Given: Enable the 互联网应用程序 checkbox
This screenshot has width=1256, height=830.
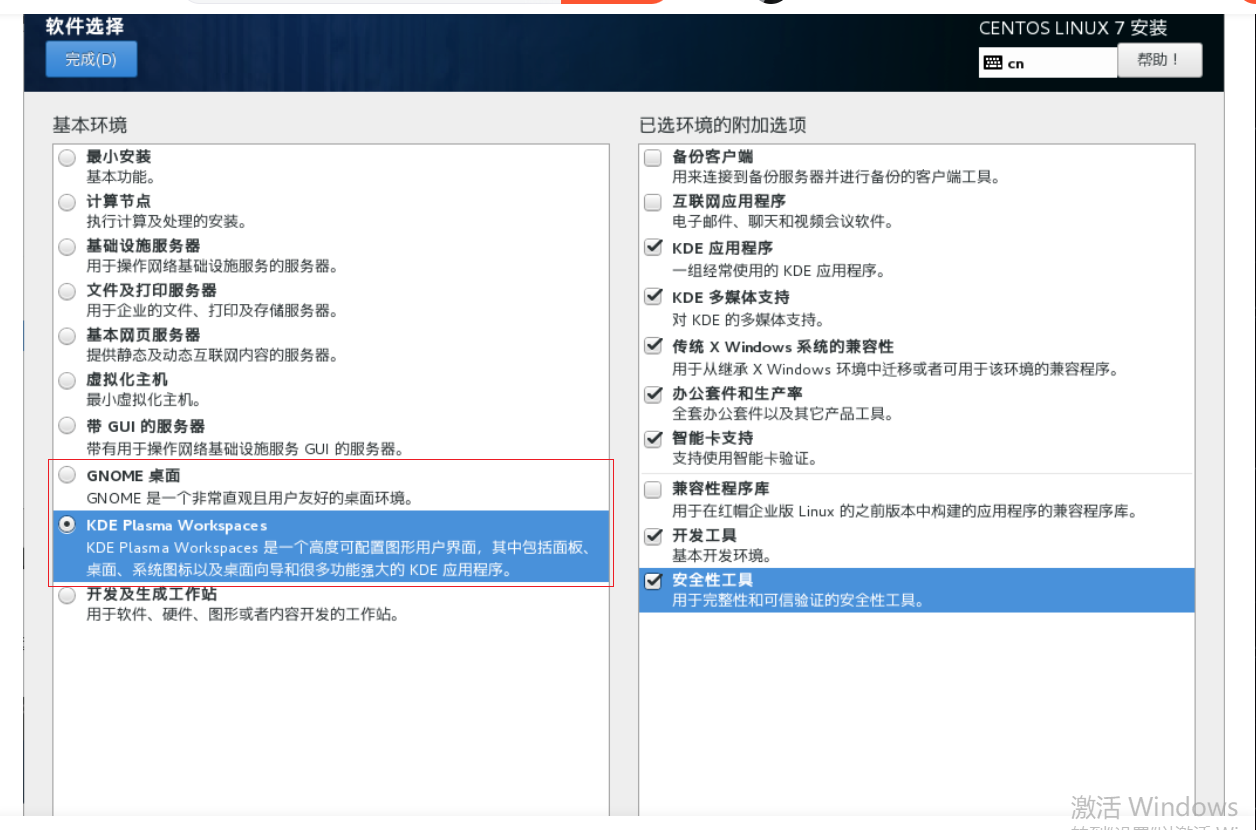Looking at the screenshot, I should click(653, 202).
